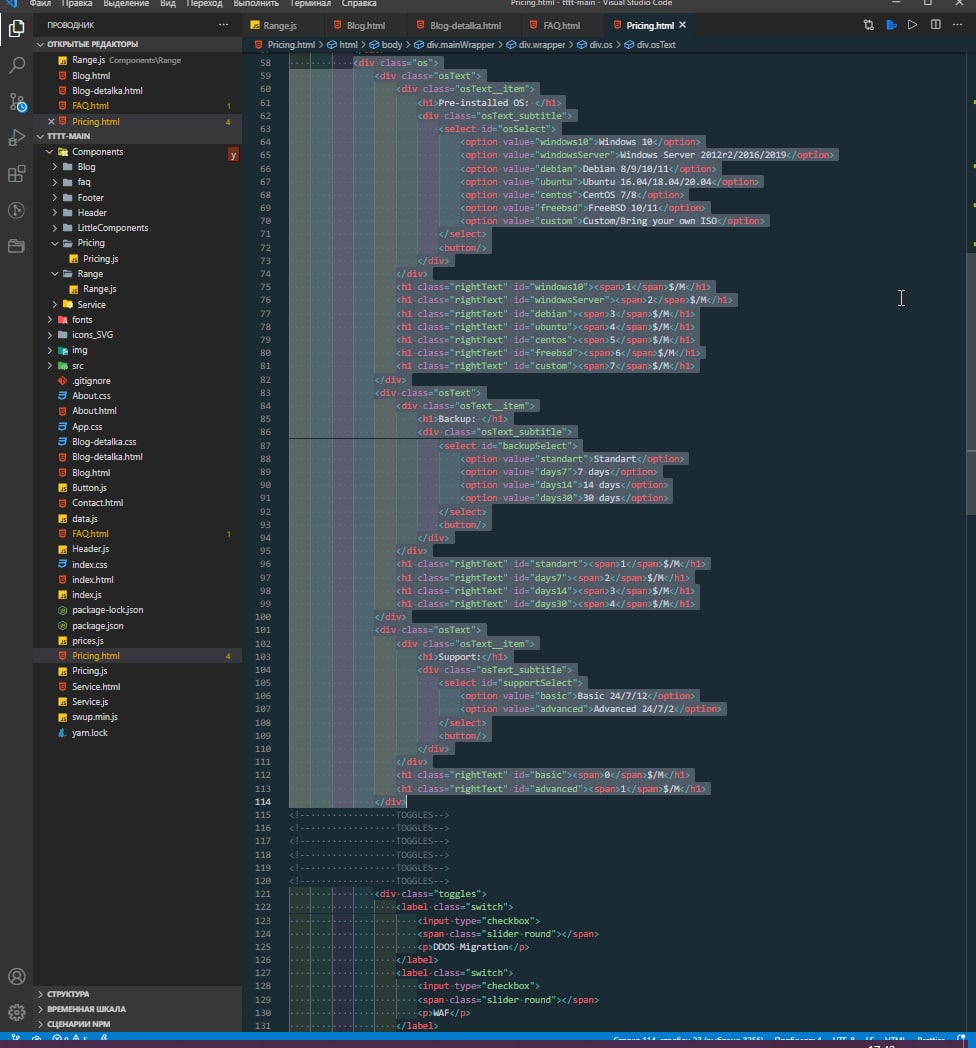Open the Выполнить menu
Viewport: 976px width, 1048px height.
click(x=256, y=3)
